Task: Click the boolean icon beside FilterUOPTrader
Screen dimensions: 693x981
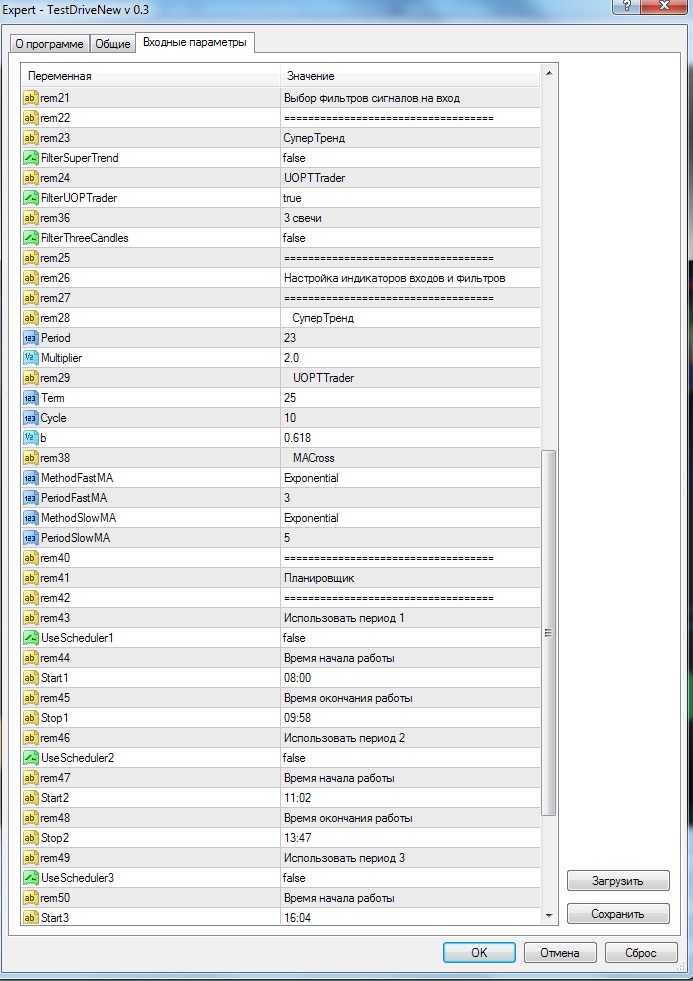Action: 31,198
